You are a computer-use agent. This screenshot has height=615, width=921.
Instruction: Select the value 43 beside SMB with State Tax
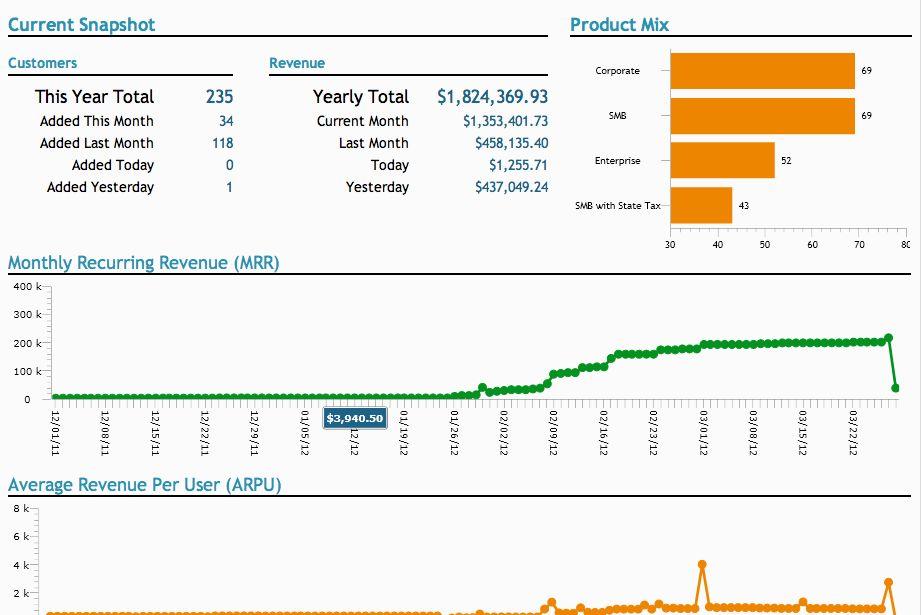pyautogui.click(x=744, y=206)
